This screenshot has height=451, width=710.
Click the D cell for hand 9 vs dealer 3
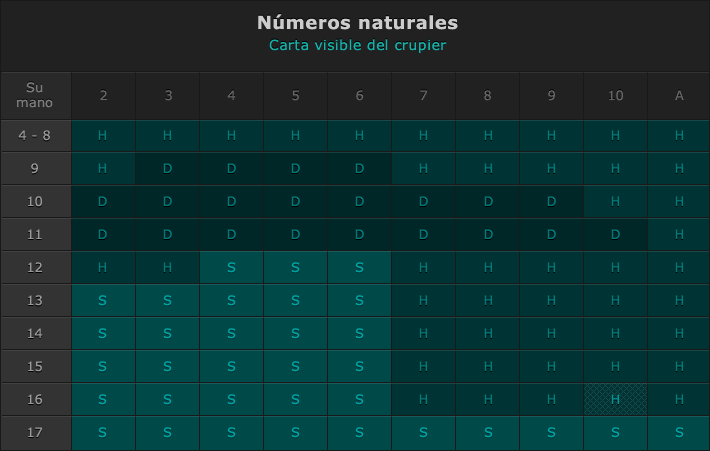[x=168, y=168]
